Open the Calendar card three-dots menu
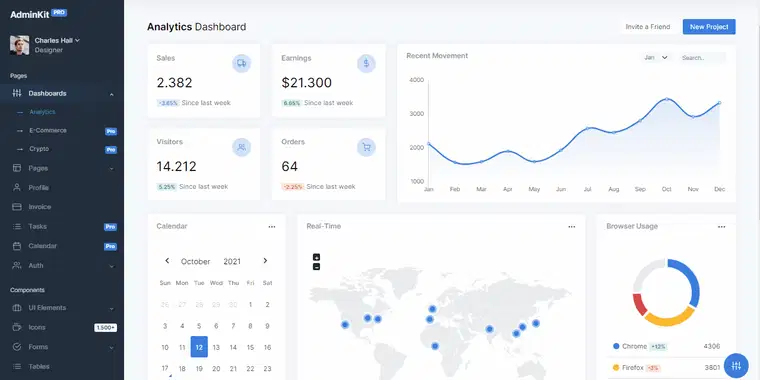760x380 pixels. coord(272,226)
